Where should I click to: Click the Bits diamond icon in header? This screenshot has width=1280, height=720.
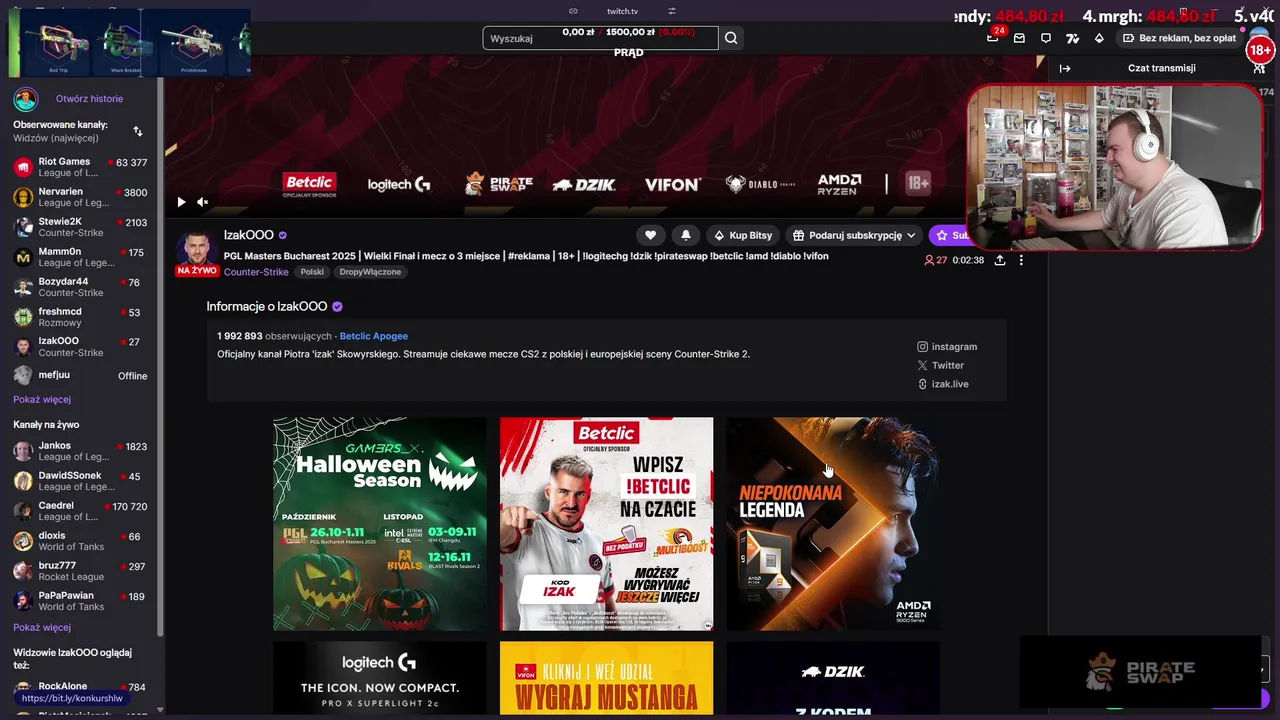click(x=1099, y=38)
